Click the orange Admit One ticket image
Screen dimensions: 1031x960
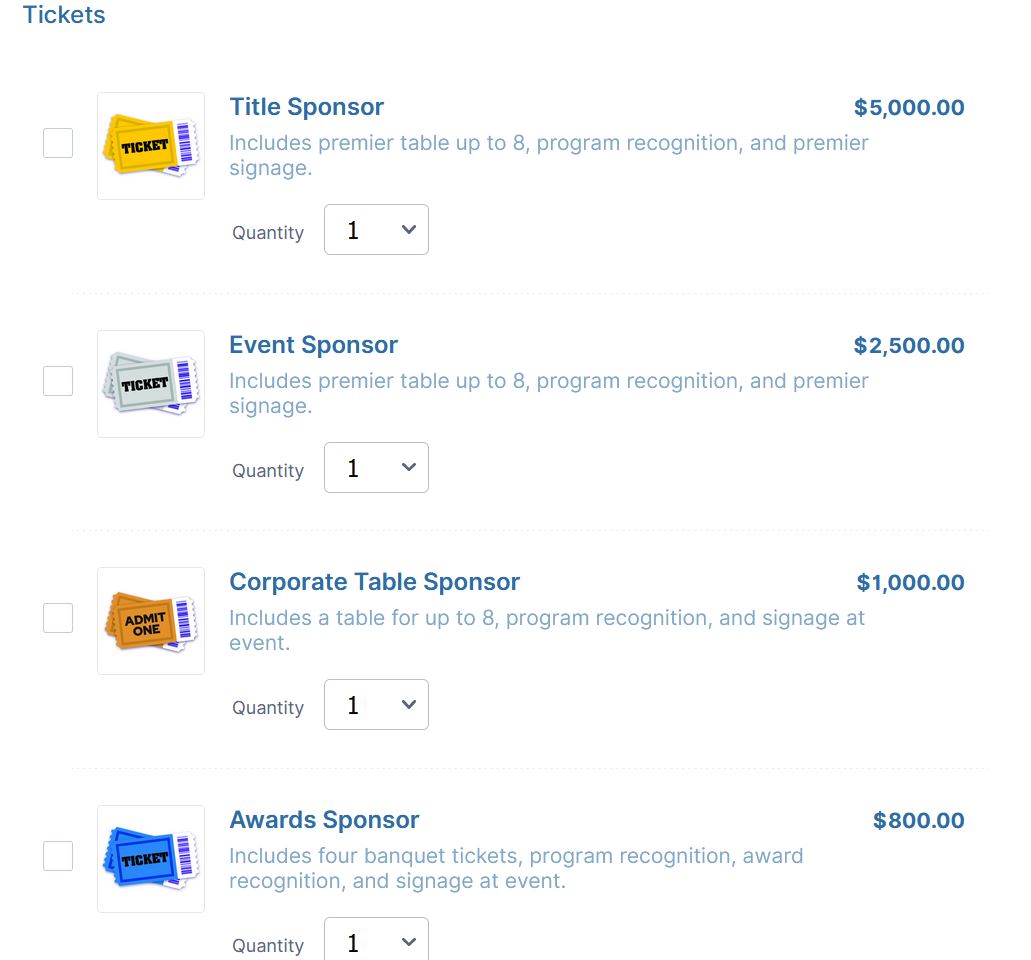click(x=150, y=619)
